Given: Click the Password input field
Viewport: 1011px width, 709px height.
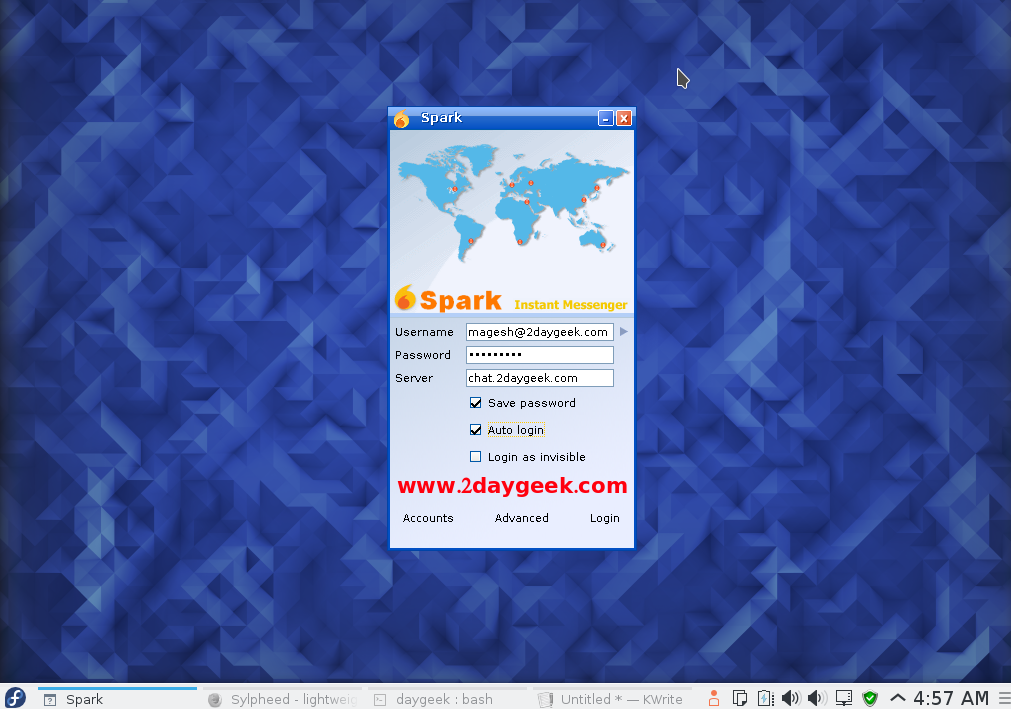Looking at the screenshot, I should (x=540, y=355).
